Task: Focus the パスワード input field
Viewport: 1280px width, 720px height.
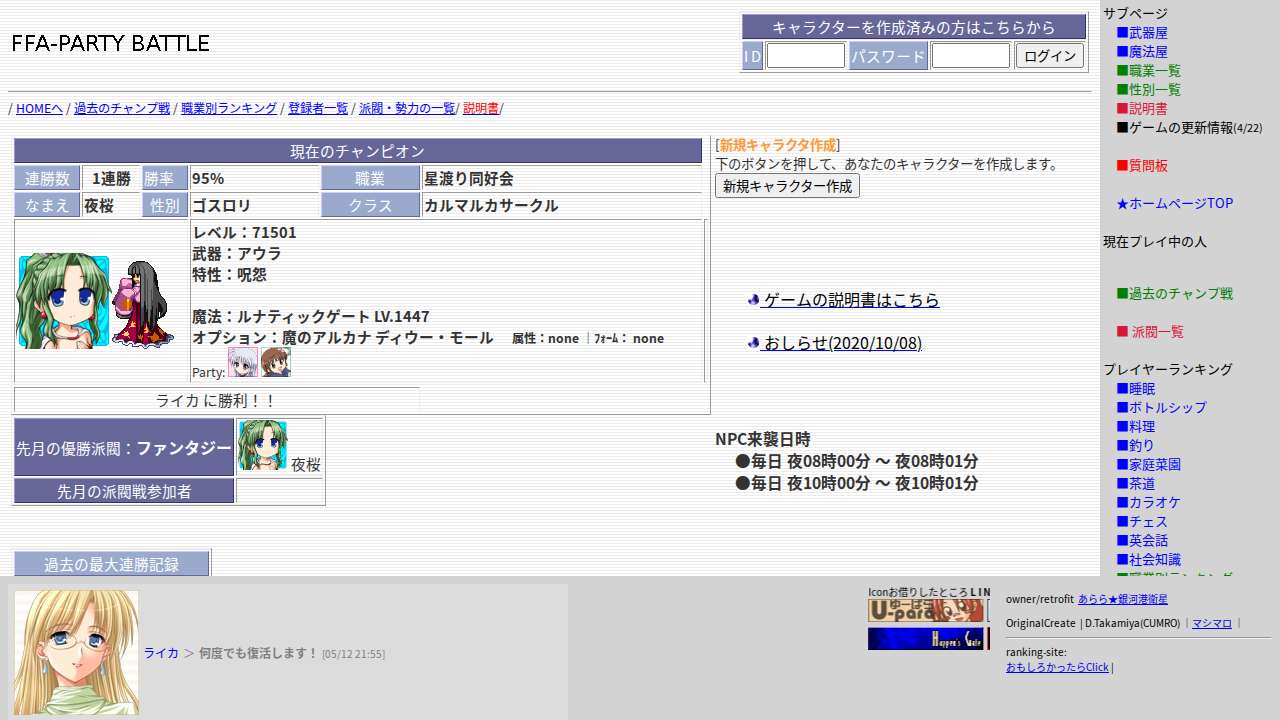Action: click(x=971, y=56)
